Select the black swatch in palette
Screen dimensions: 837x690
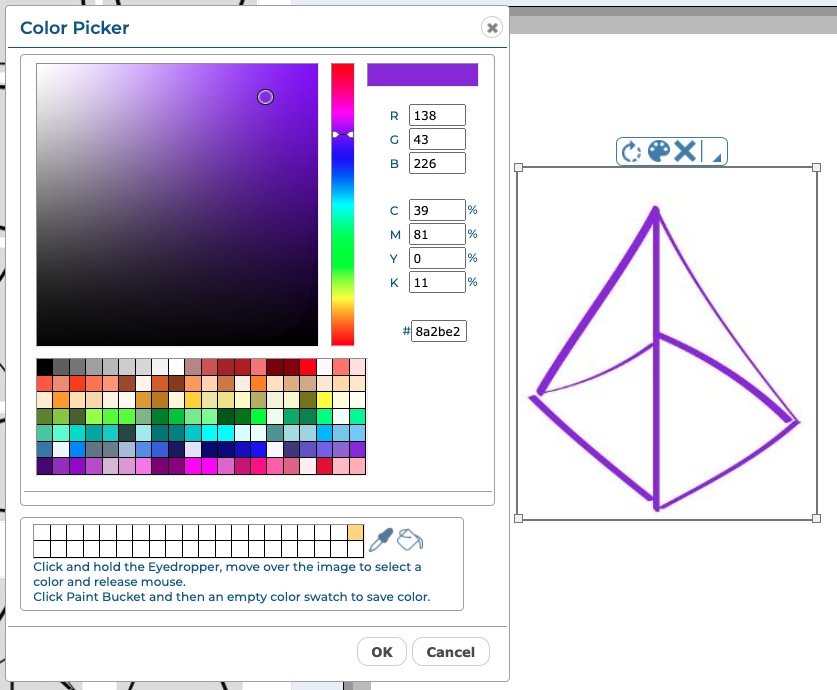click(45, 367)
